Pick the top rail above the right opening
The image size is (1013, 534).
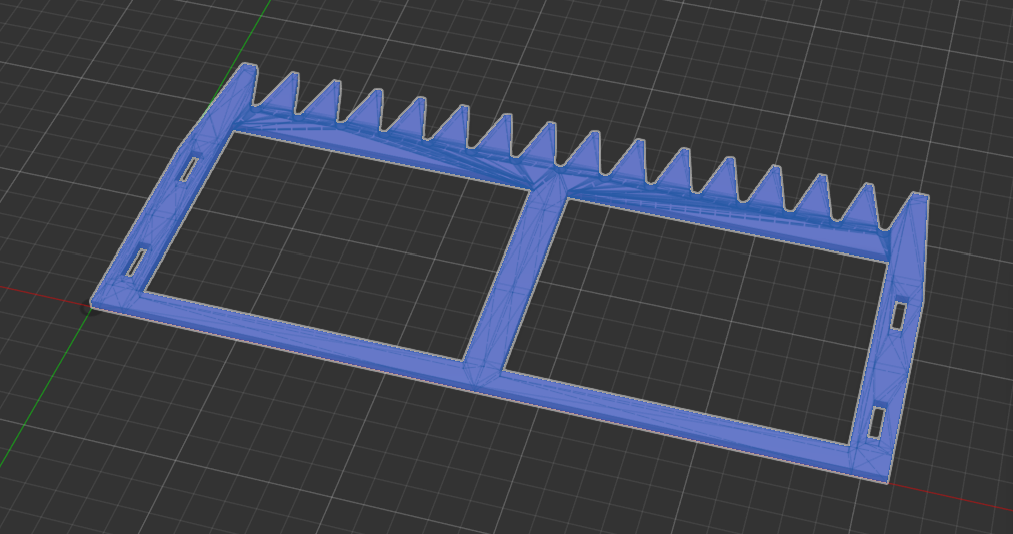730,220
